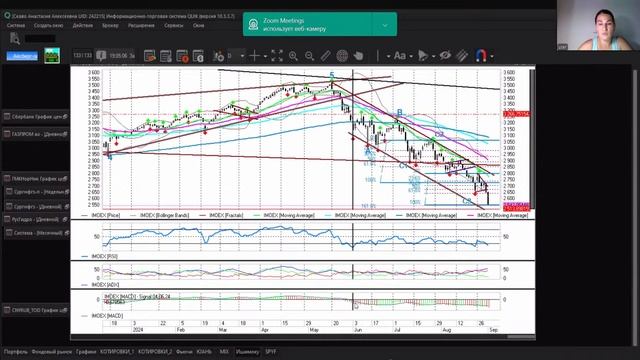Open the Брокер menu

pyautogui.click(x=110, y=25)
